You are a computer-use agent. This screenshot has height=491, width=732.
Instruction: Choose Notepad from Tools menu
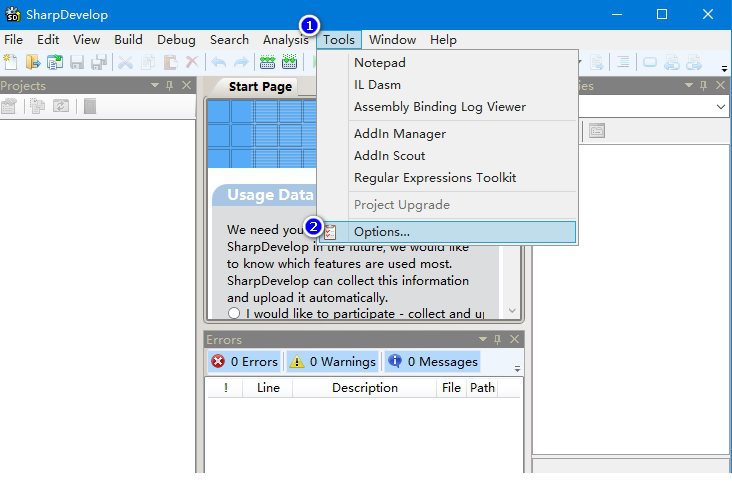[448, 63]
